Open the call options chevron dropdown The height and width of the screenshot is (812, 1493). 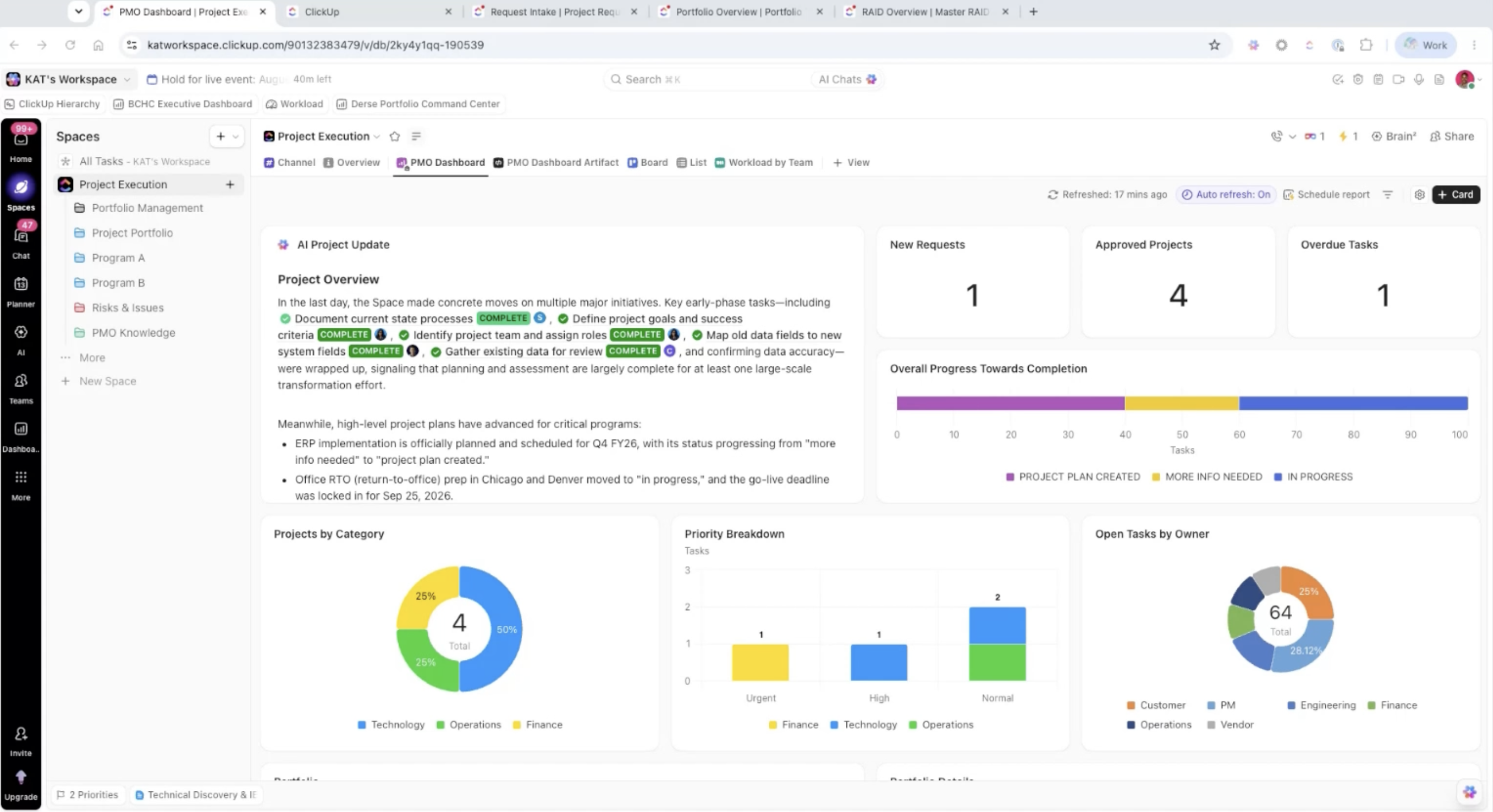point(1292,137)
